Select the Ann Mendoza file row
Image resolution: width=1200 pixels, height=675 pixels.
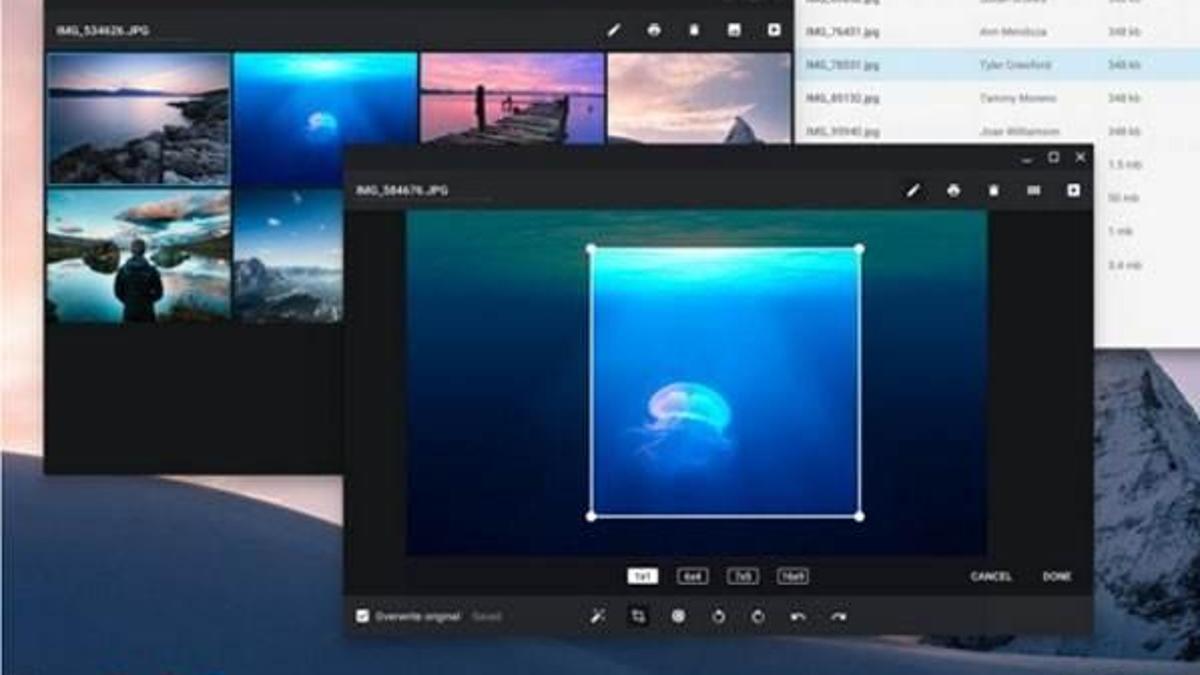tap(997, 32)
